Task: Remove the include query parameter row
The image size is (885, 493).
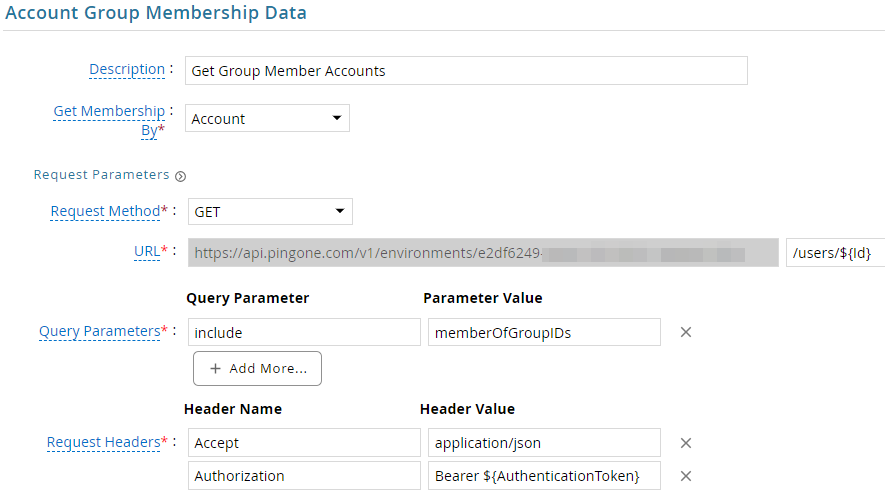Action: (686, 332)
